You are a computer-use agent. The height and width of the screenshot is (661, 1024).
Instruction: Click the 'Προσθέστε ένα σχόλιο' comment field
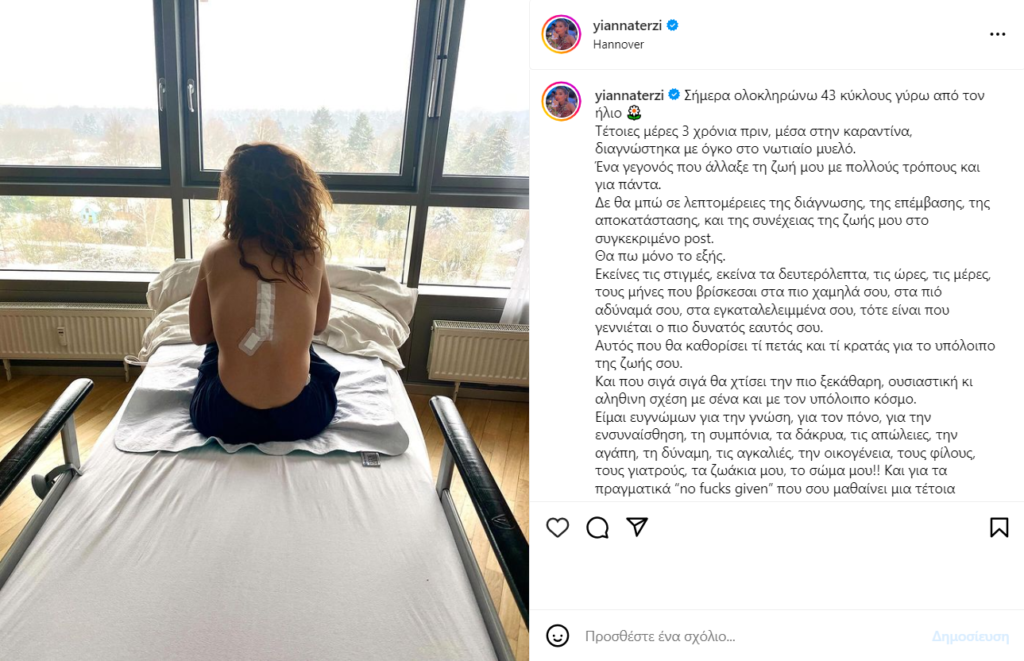tap(660, 636)
